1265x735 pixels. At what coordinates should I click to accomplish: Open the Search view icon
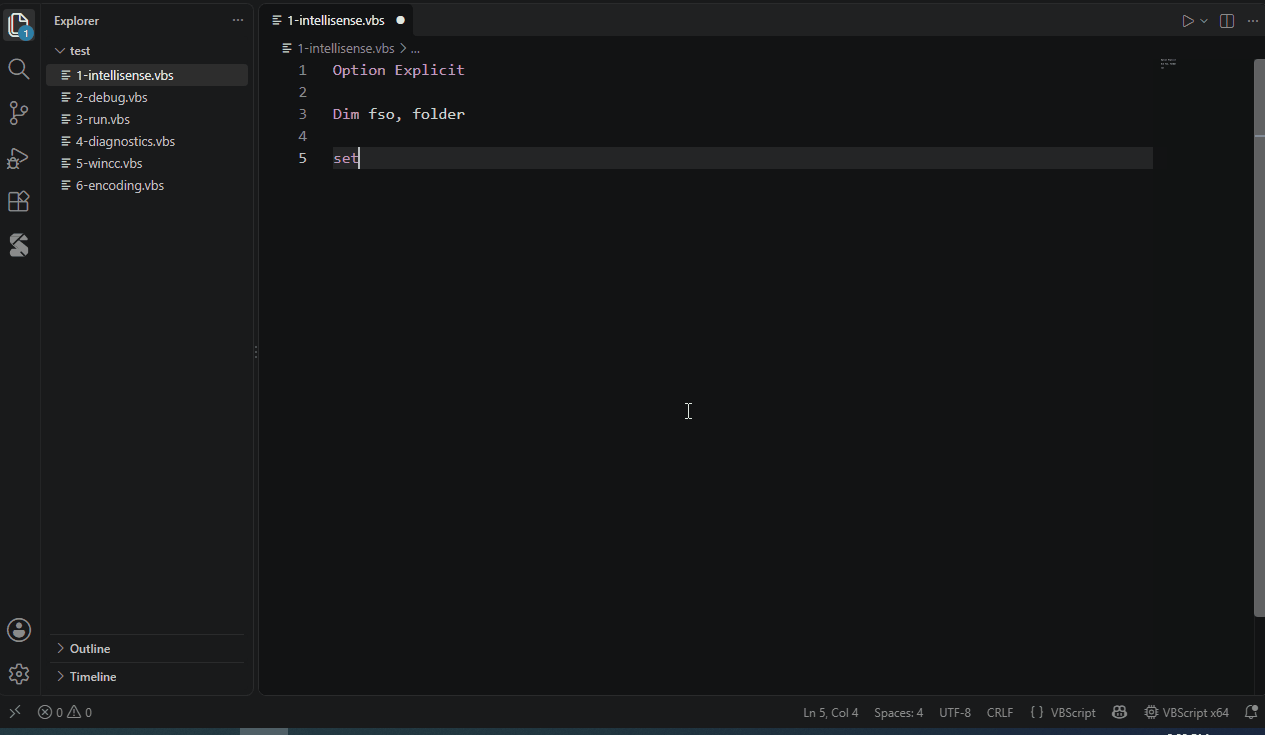coord(19,69)
